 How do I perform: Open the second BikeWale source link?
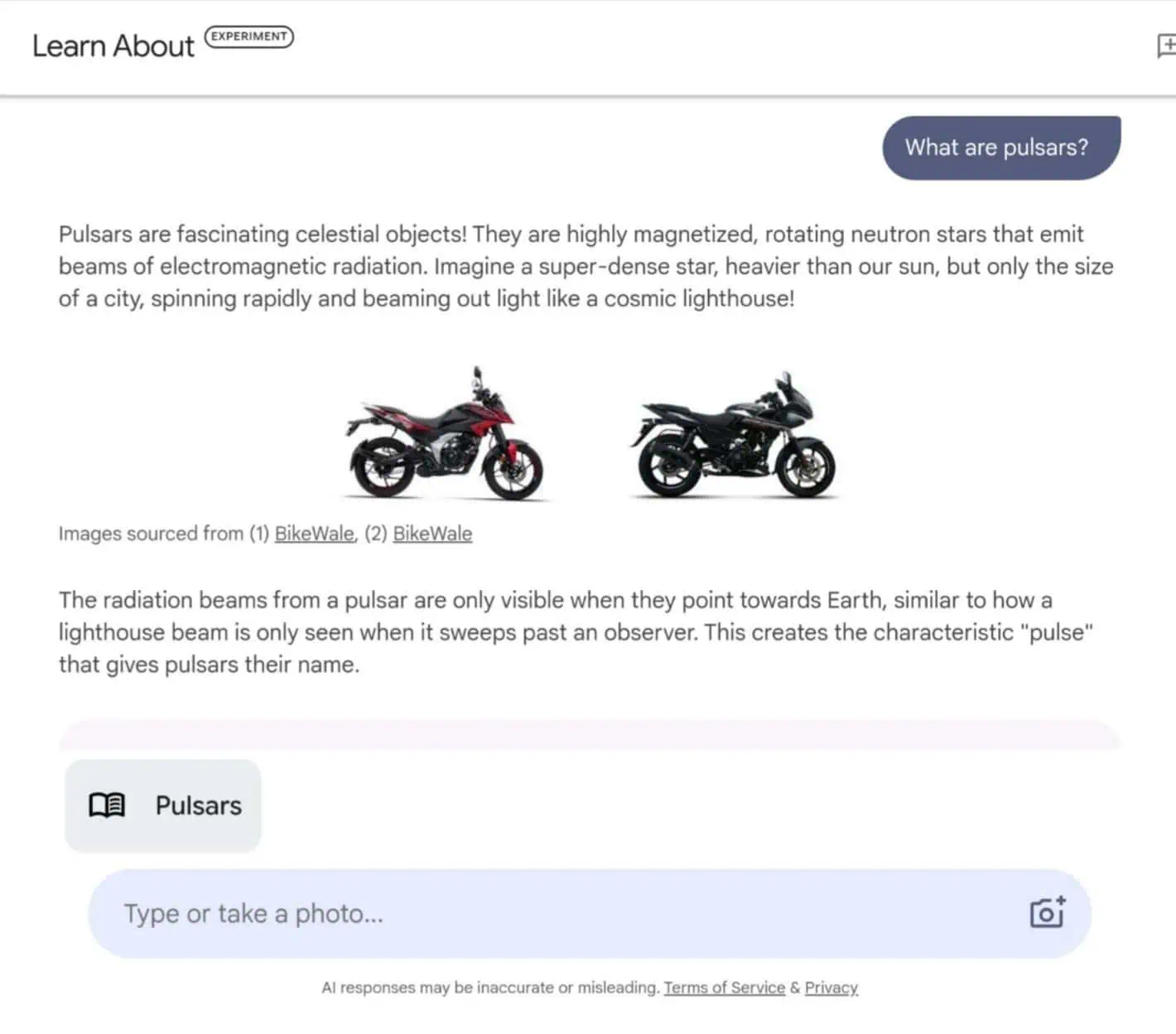click(432, 534)
